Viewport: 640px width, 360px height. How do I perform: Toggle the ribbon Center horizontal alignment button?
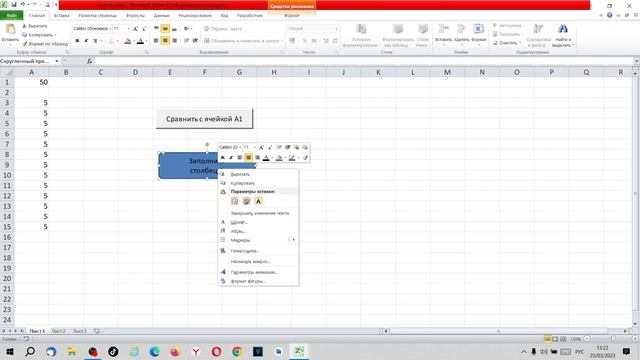point(165,40)
